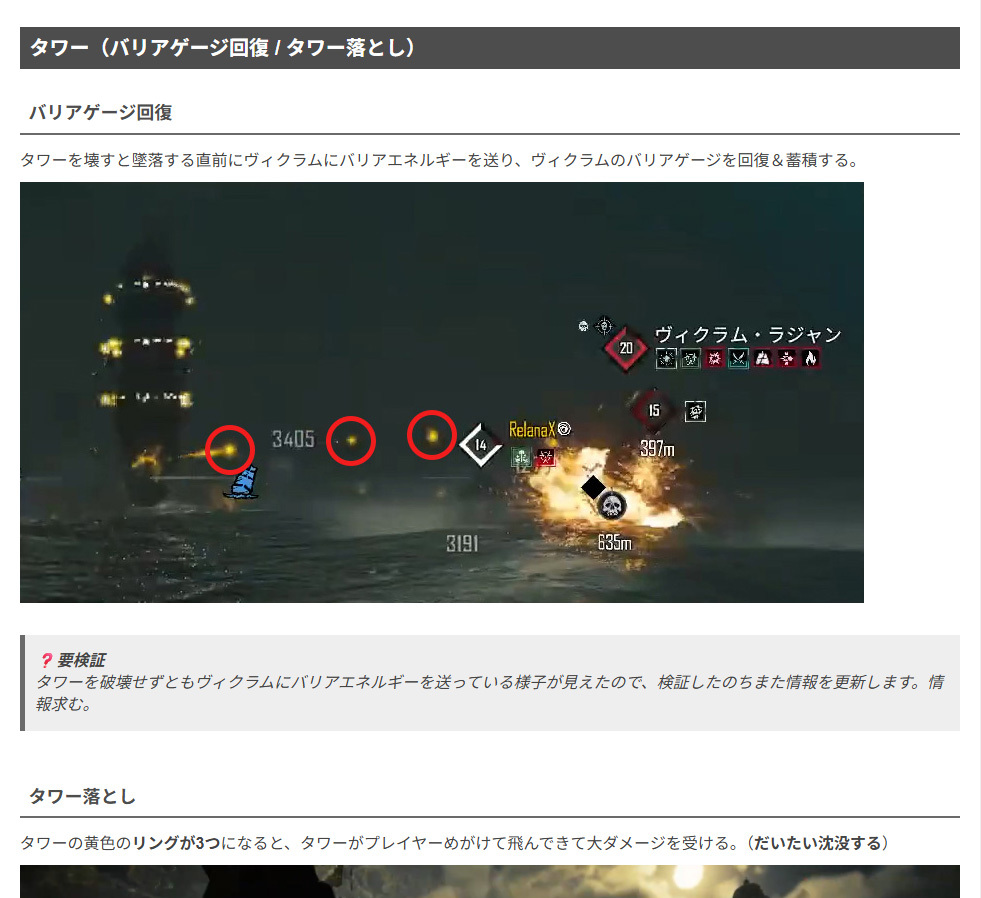Open the barrier energy gameplay screenshot

tap(442, 392)
